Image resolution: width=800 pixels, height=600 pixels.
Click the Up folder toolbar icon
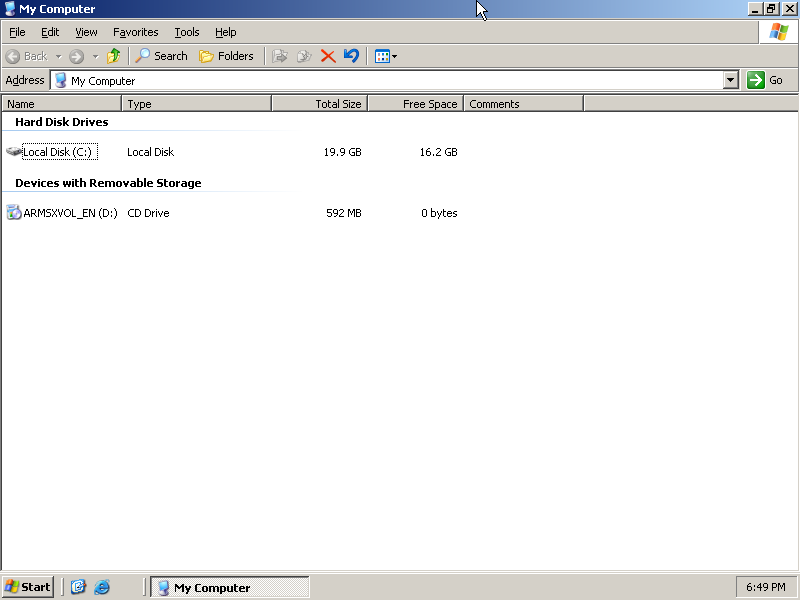(x=114, y=56)
